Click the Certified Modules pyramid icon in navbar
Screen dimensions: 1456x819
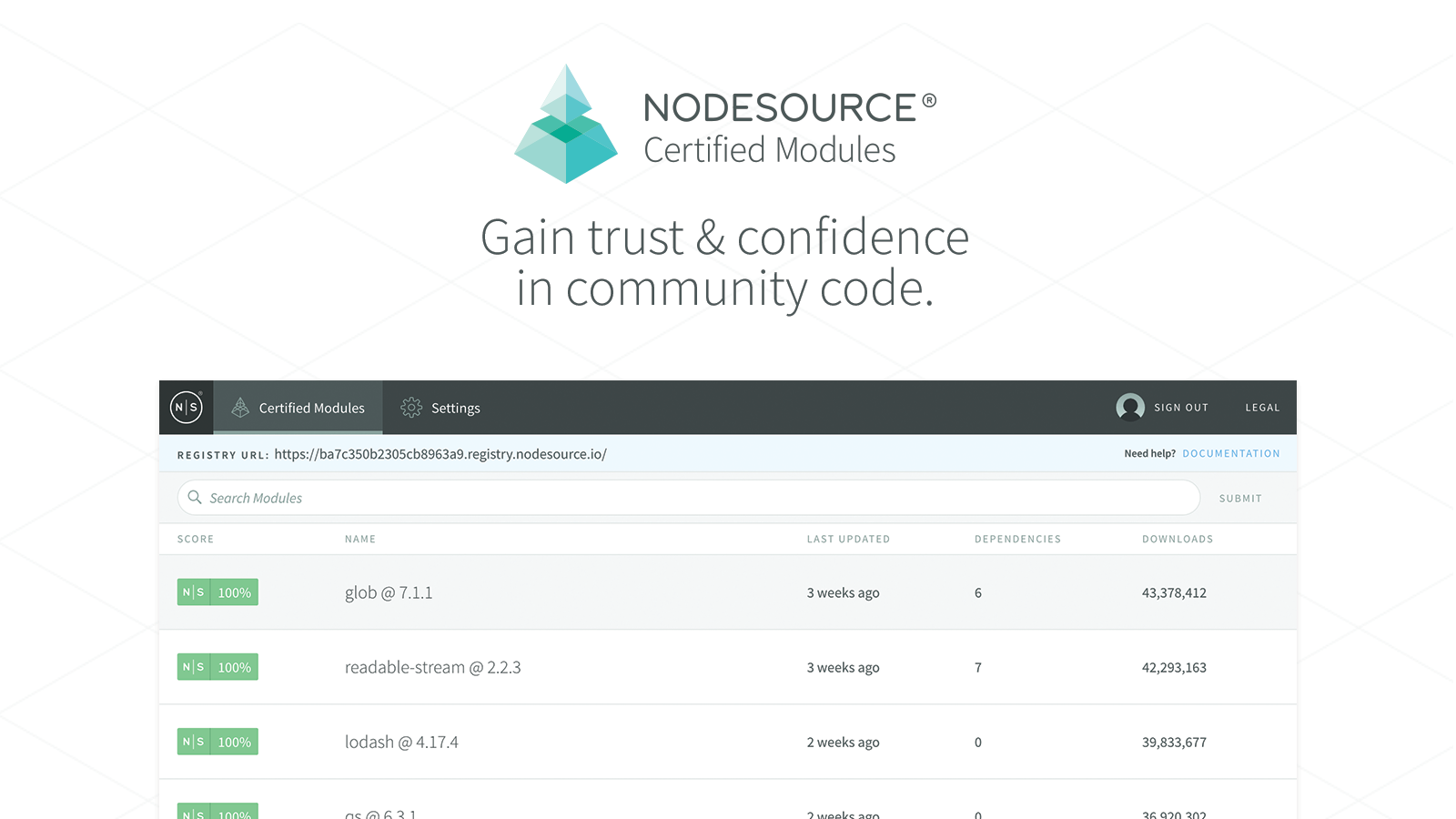pyautogui.click(x=240, y=408)
